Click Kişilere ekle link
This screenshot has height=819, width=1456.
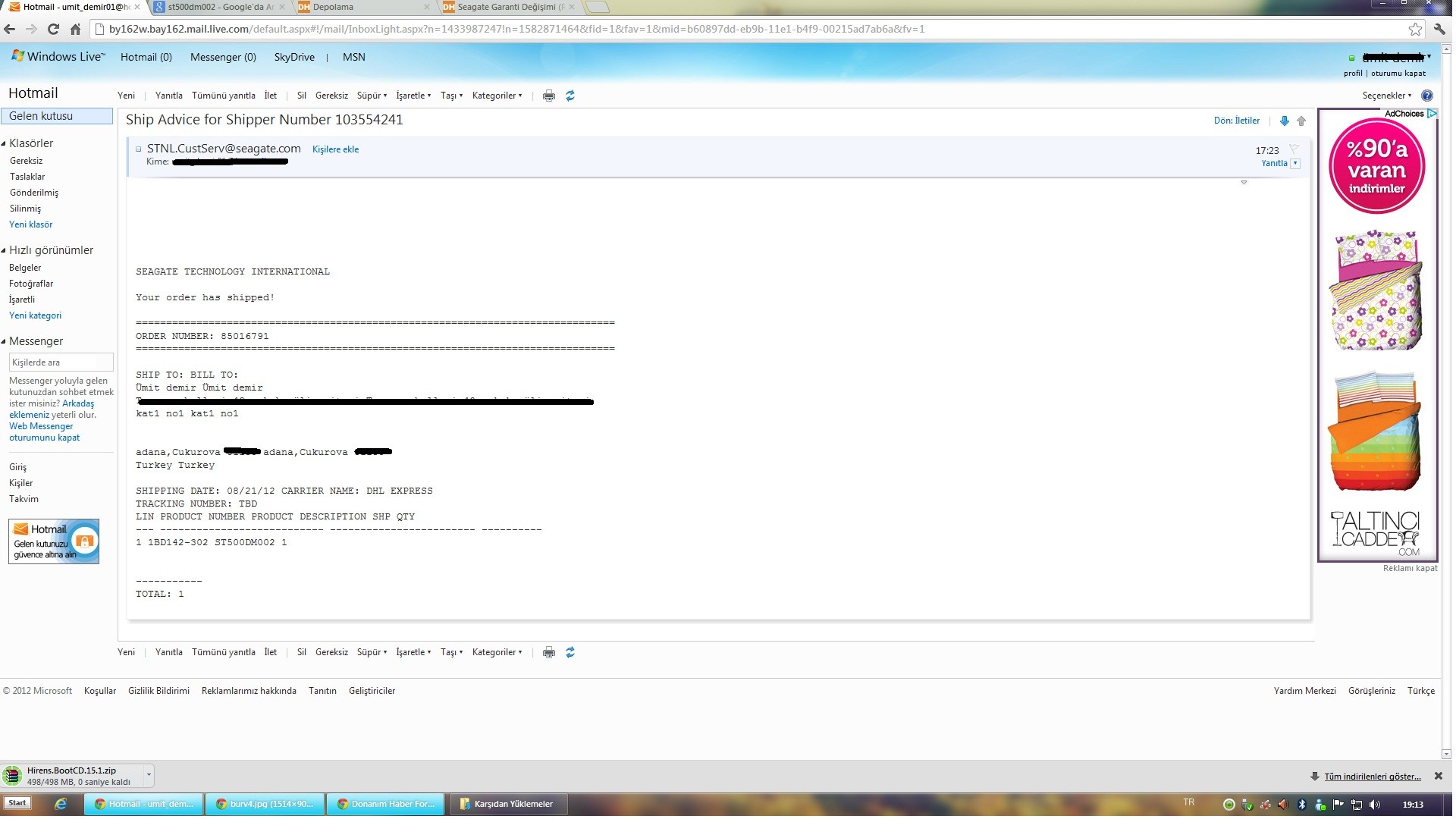click(337, 150)
